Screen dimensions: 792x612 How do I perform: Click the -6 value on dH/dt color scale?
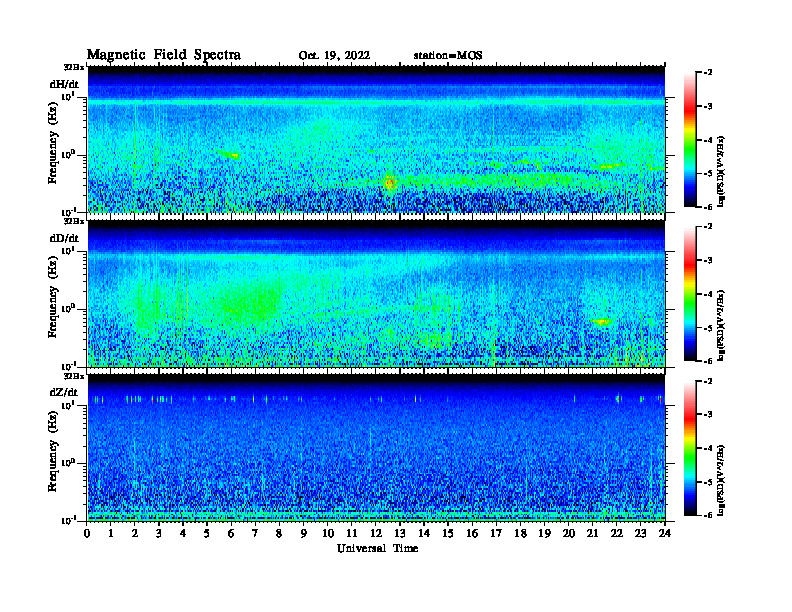point(708,207)
